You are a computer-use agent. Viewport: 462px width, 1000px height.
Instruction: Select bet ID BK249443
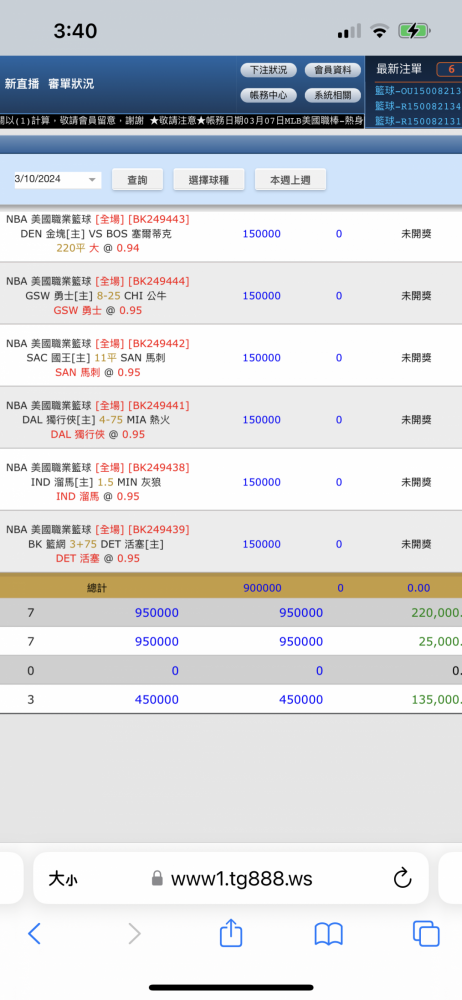(x=159, y=219)
